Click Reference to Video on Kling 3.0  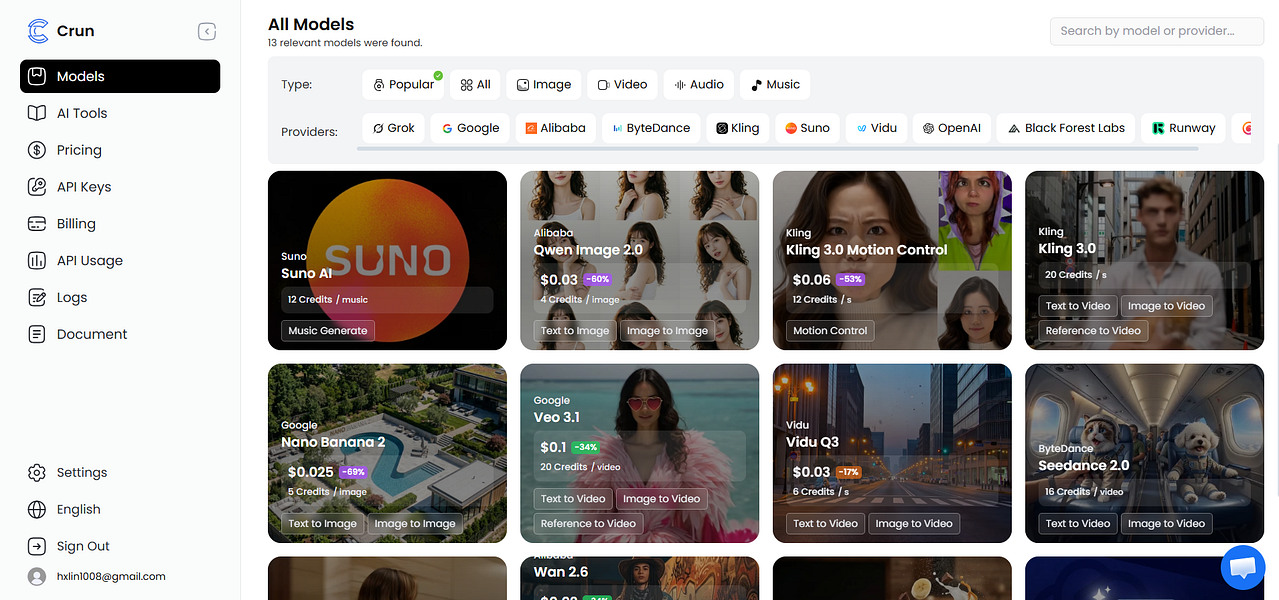(x=1093, y=330)
